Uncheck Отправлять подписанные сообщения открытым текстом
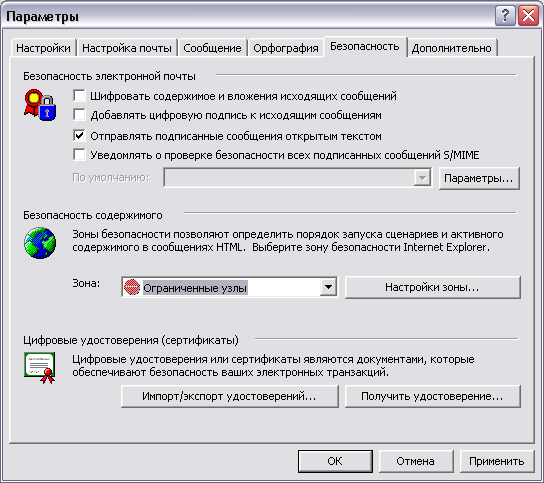Viewport: 544px width, 483px height. 79,135
